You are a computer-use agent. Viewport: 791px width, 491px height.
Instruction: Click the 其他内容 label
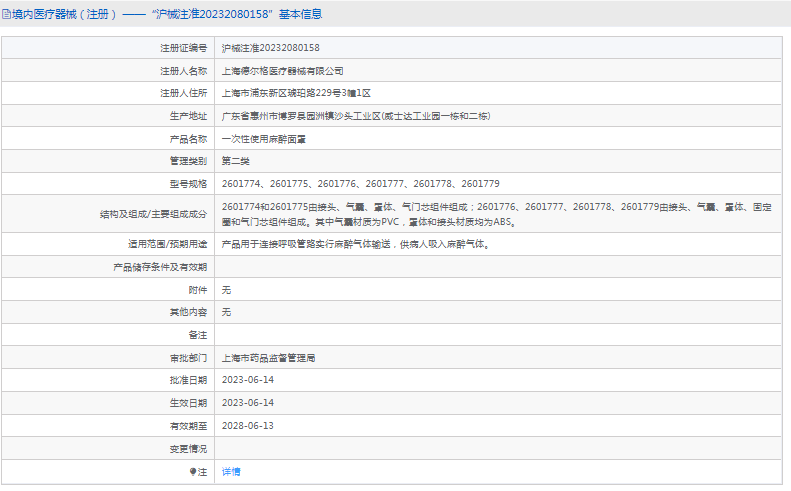pos(188,312)
